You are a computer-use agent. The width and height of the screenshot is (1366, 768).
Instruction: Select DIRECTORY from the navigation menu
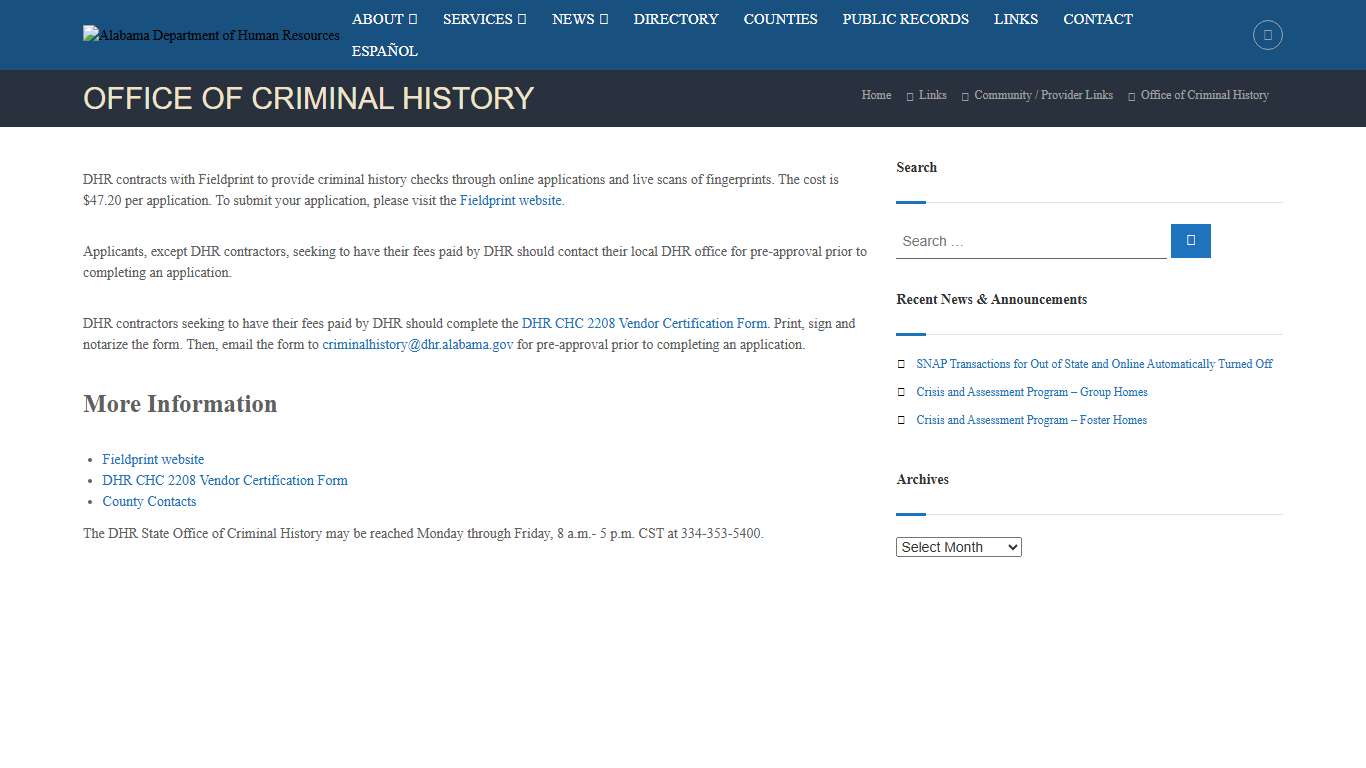[676, 19]
